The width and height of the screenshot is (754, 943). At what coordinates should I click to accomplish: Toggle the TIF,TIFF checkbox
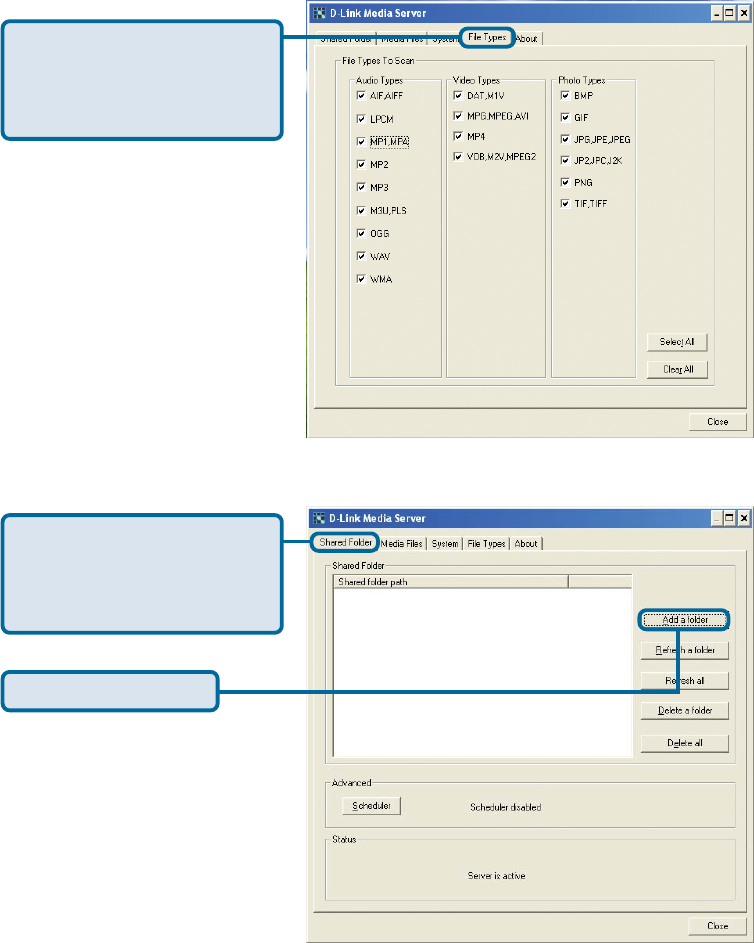pos(565,204)
